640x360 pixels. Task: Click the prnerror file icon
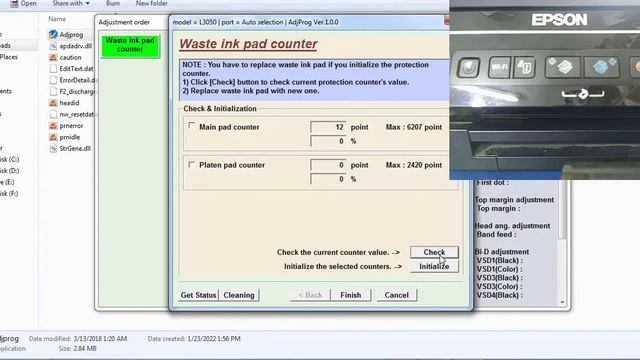53,126
